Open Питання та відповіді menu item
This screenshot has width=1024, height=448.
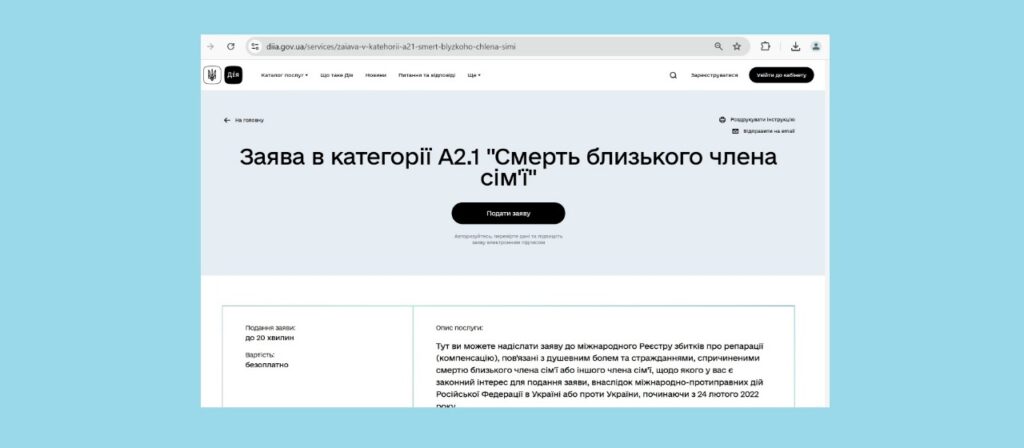click(427, 75)
